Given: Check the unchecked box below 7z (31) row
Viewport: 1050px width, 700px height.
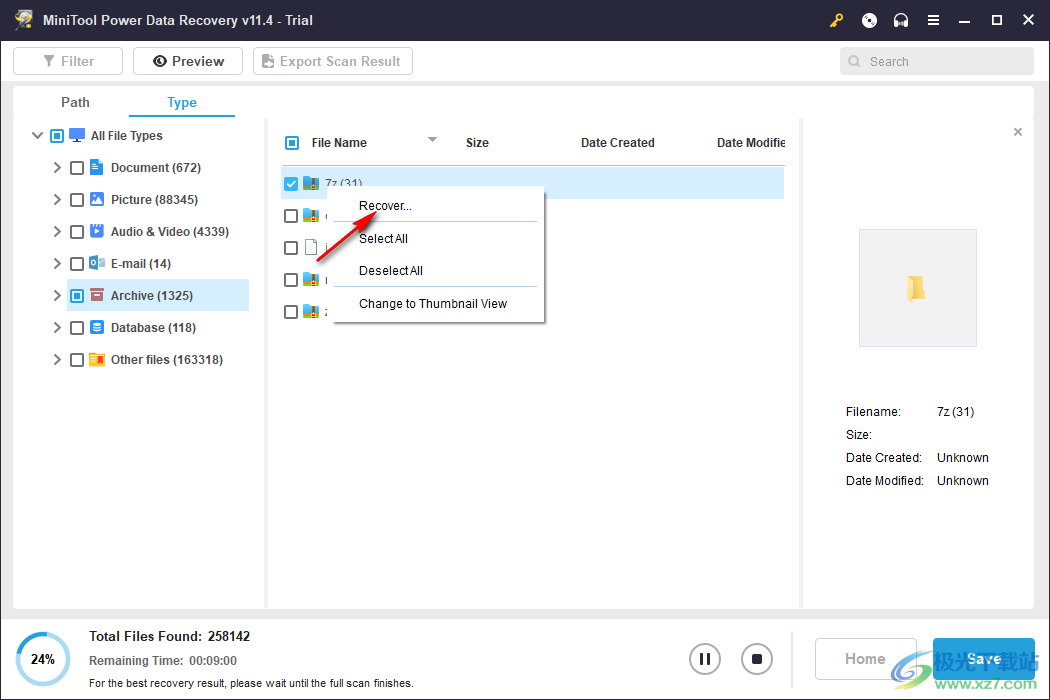Looking at the screenshot, I should 291,216.
